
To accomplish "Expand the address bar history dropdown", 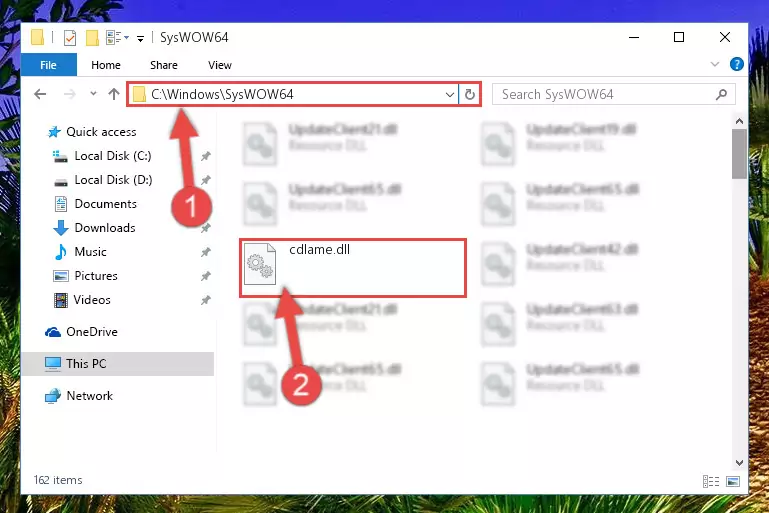I will [450, 94].
